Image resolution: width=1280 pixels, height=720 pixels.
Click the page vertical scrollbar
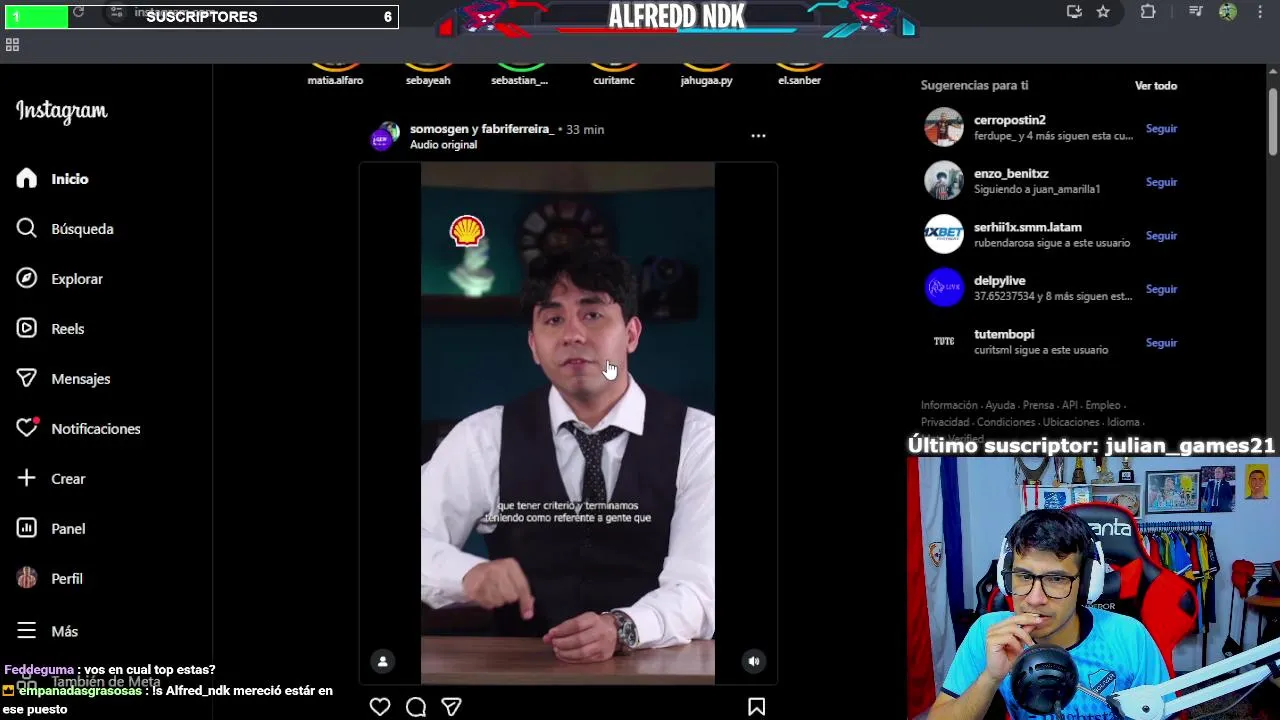1273,120
